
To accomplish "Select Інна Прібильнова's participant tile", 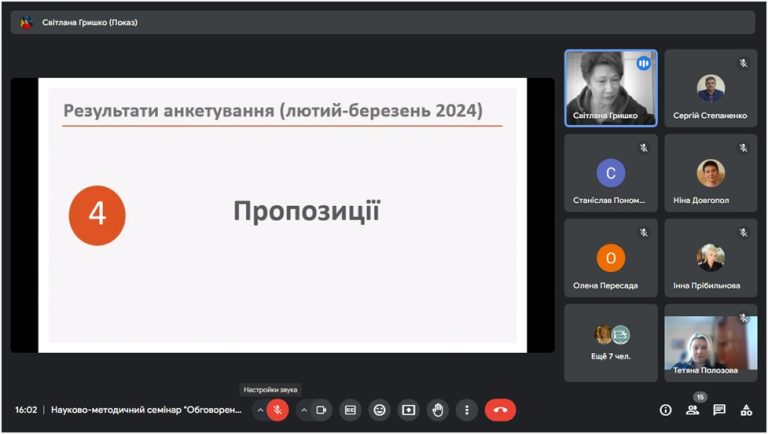I will coord(711,258).
